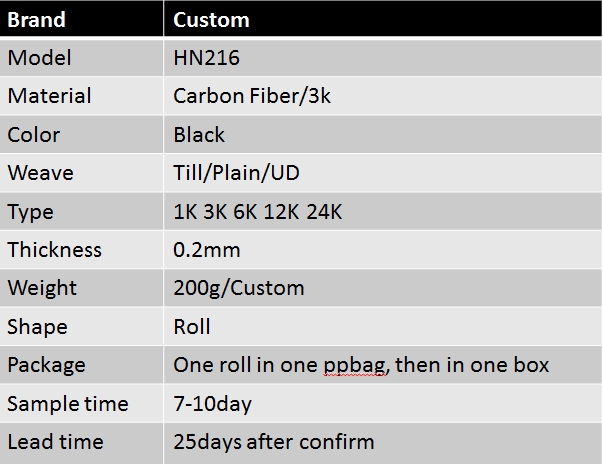
Task: Click the Roll shape value
Action: 192,327
